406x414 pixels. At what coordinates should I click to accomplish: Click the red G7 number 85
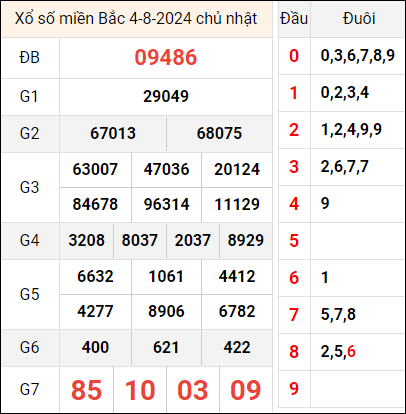point(86,390)
